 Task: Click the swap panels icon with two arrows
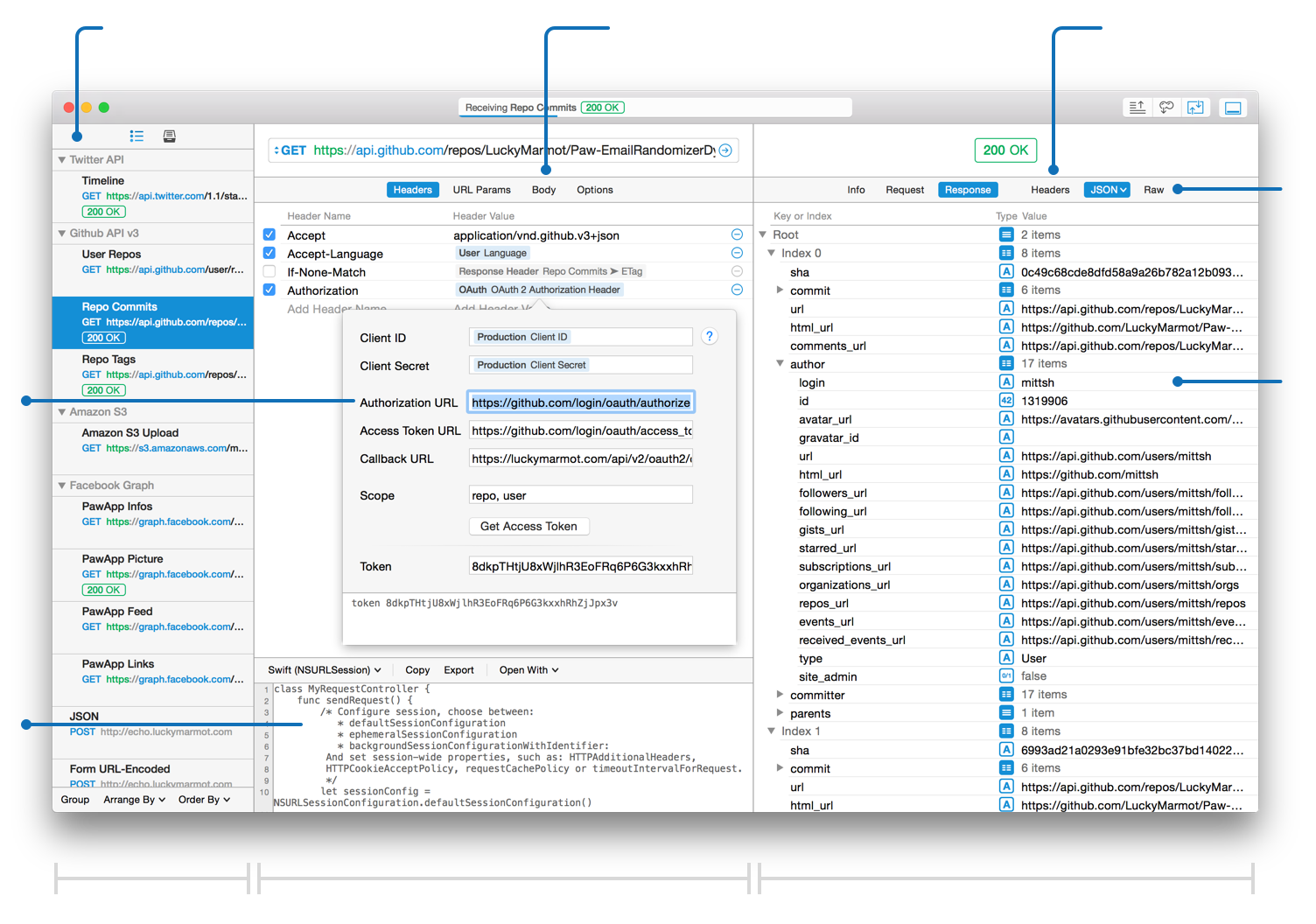click(1195, 108)
